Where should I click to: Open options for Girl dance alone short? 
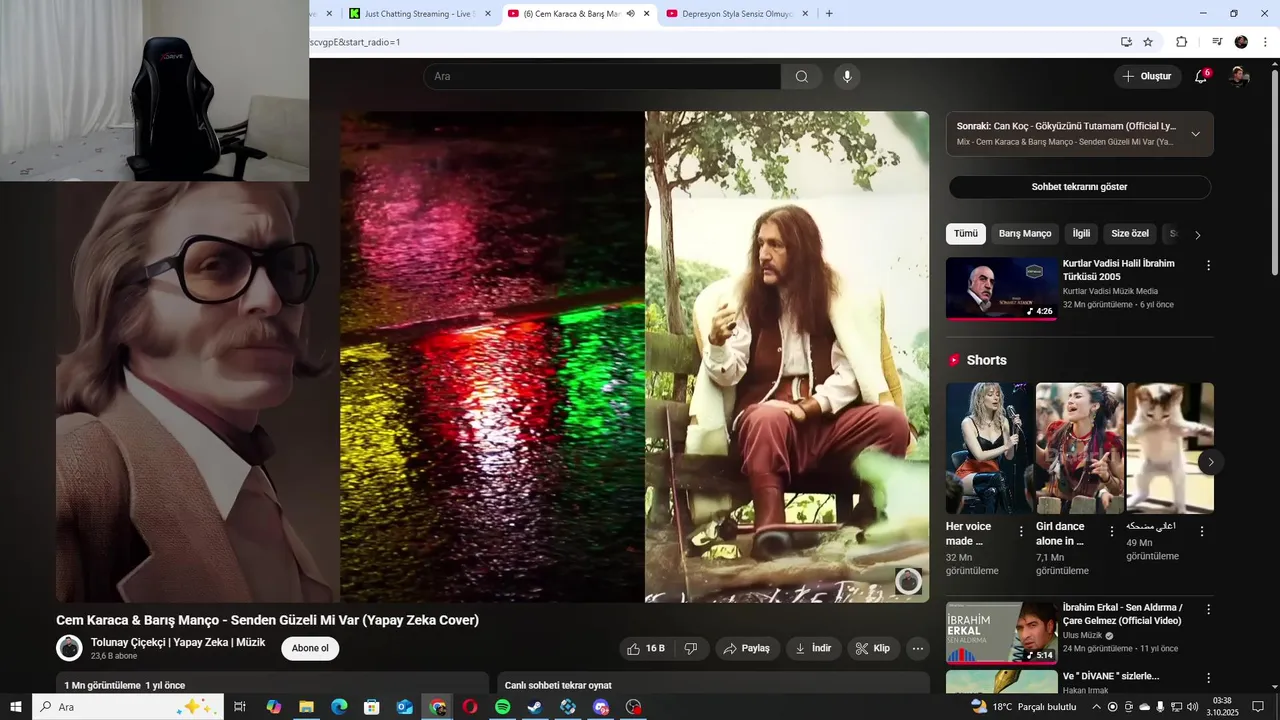pyautogui.click(x=1111, y=532)
